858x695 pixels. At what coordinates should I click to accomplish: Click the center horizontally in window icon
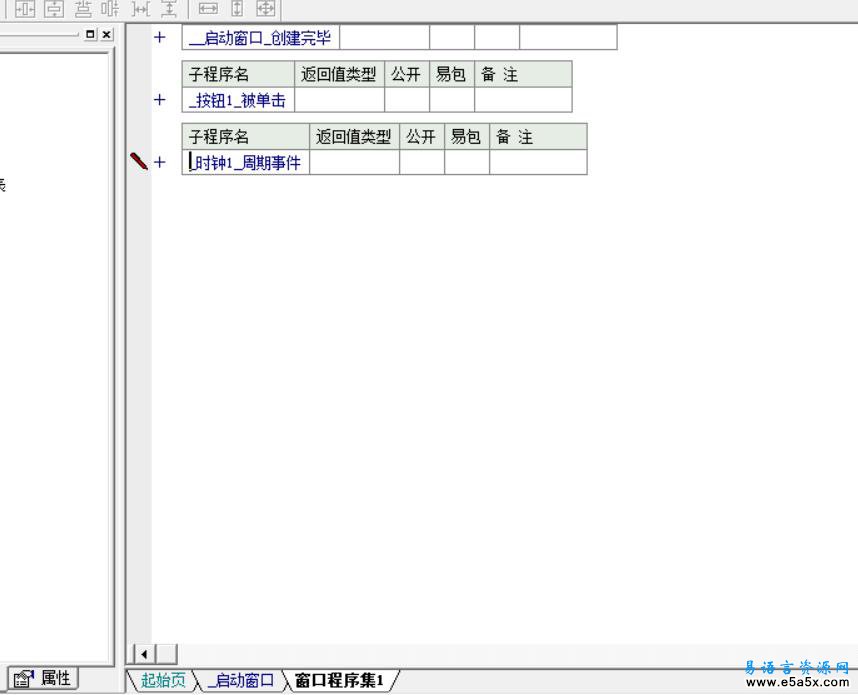pyautogui.click(x=25, y=8)
